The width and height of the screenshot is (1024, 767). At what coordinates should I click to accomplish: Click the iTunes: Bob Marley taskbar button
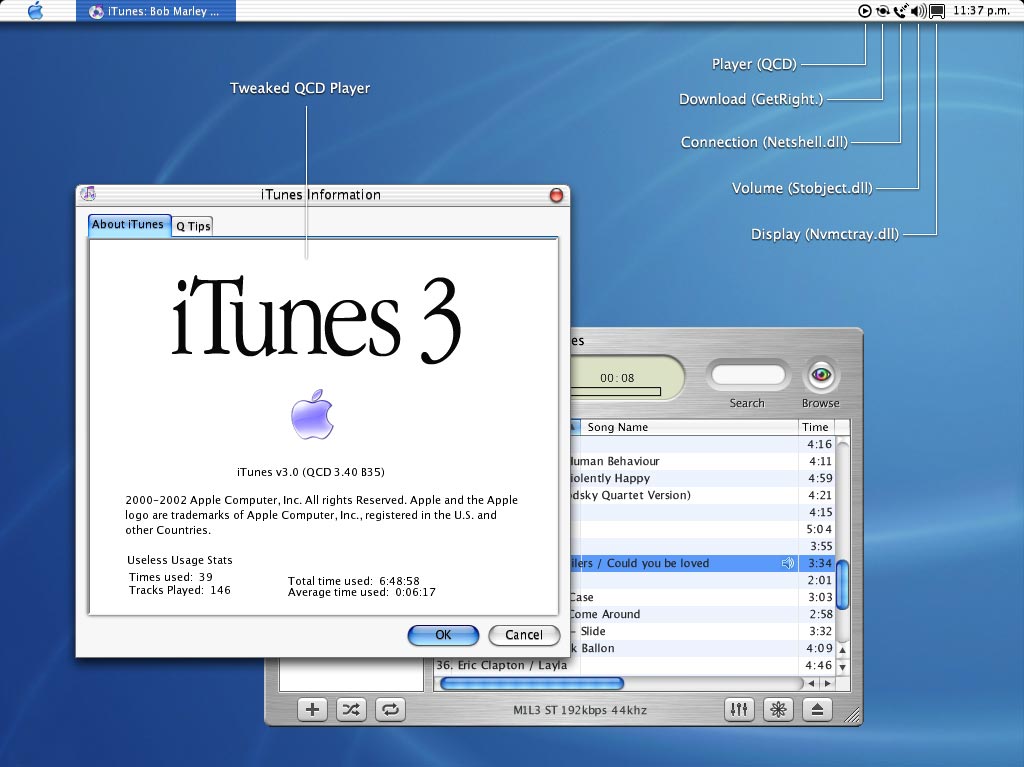(155, 11)
